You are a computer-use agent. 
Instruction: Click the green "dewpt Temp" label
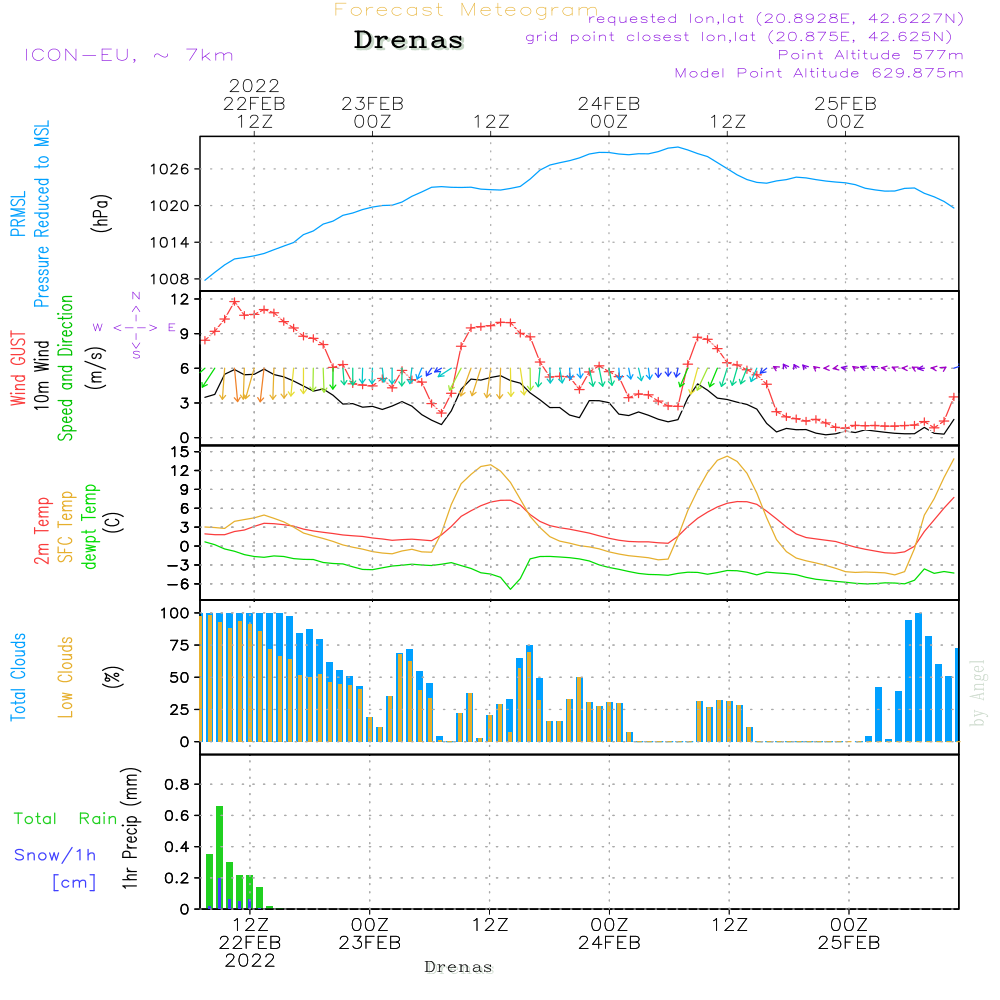[90, 526]
